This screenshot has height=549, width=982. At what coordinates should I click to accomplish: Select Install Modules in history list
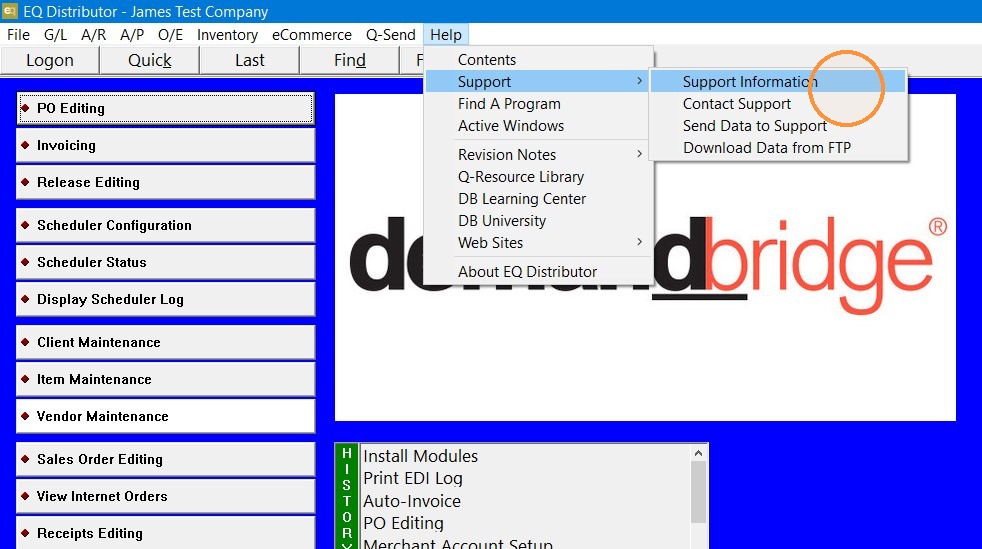click(x=420, y=456)
